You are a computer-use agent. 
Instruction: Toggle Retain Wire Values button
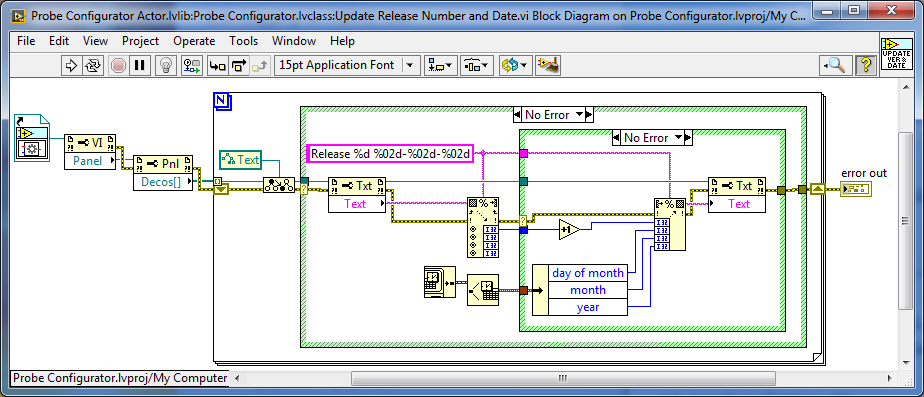pos(192,65)
